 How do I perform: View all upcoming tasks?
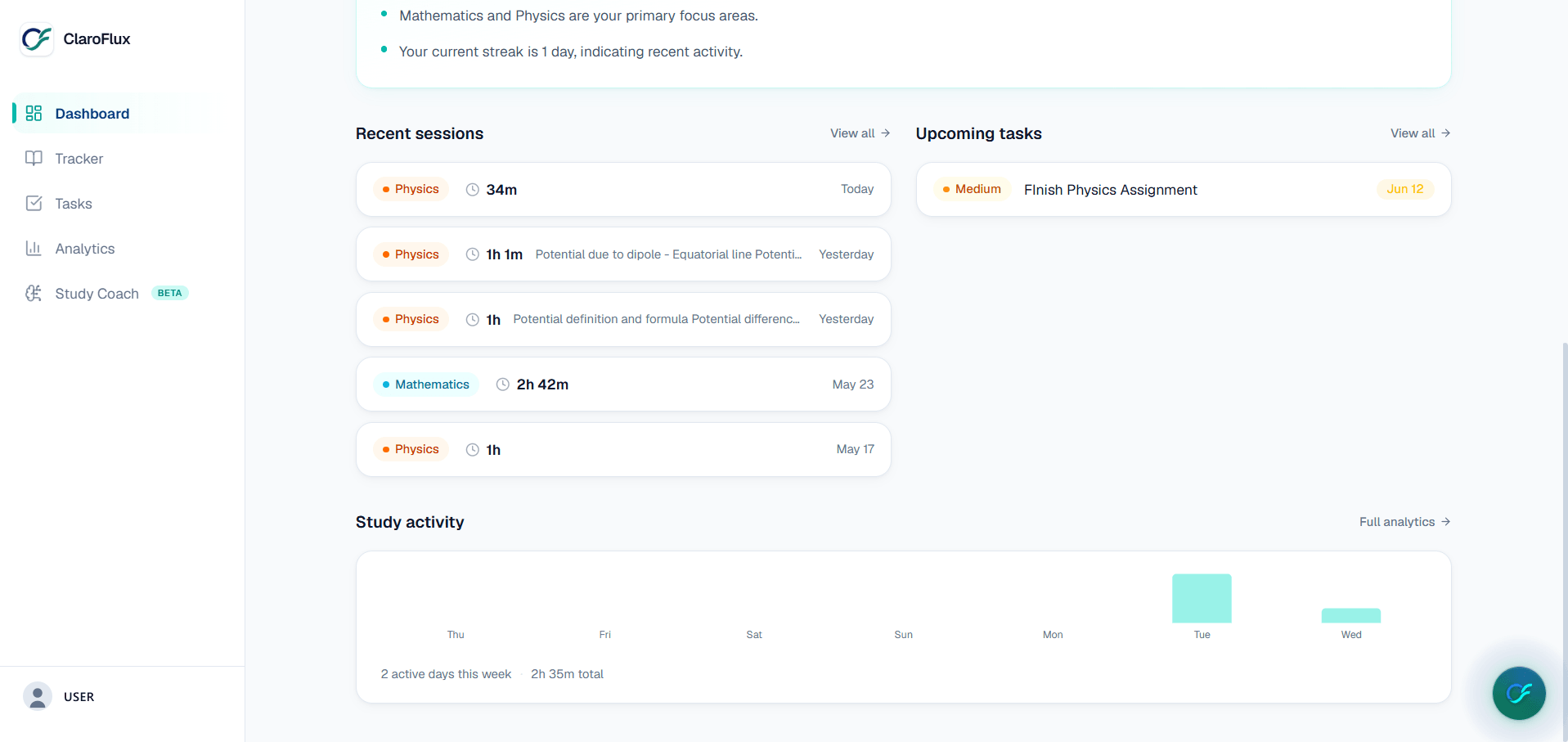point(1420,133)
